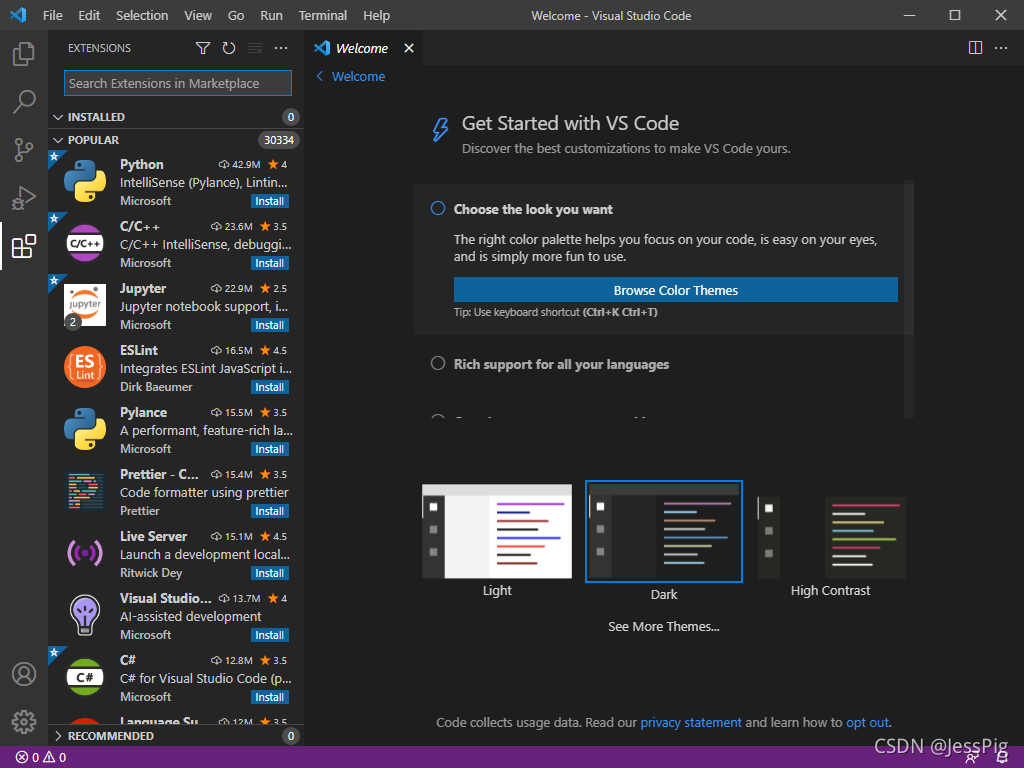Open the Edit menu
This screenshot has width=1024, height=768.
click(89, 15)
